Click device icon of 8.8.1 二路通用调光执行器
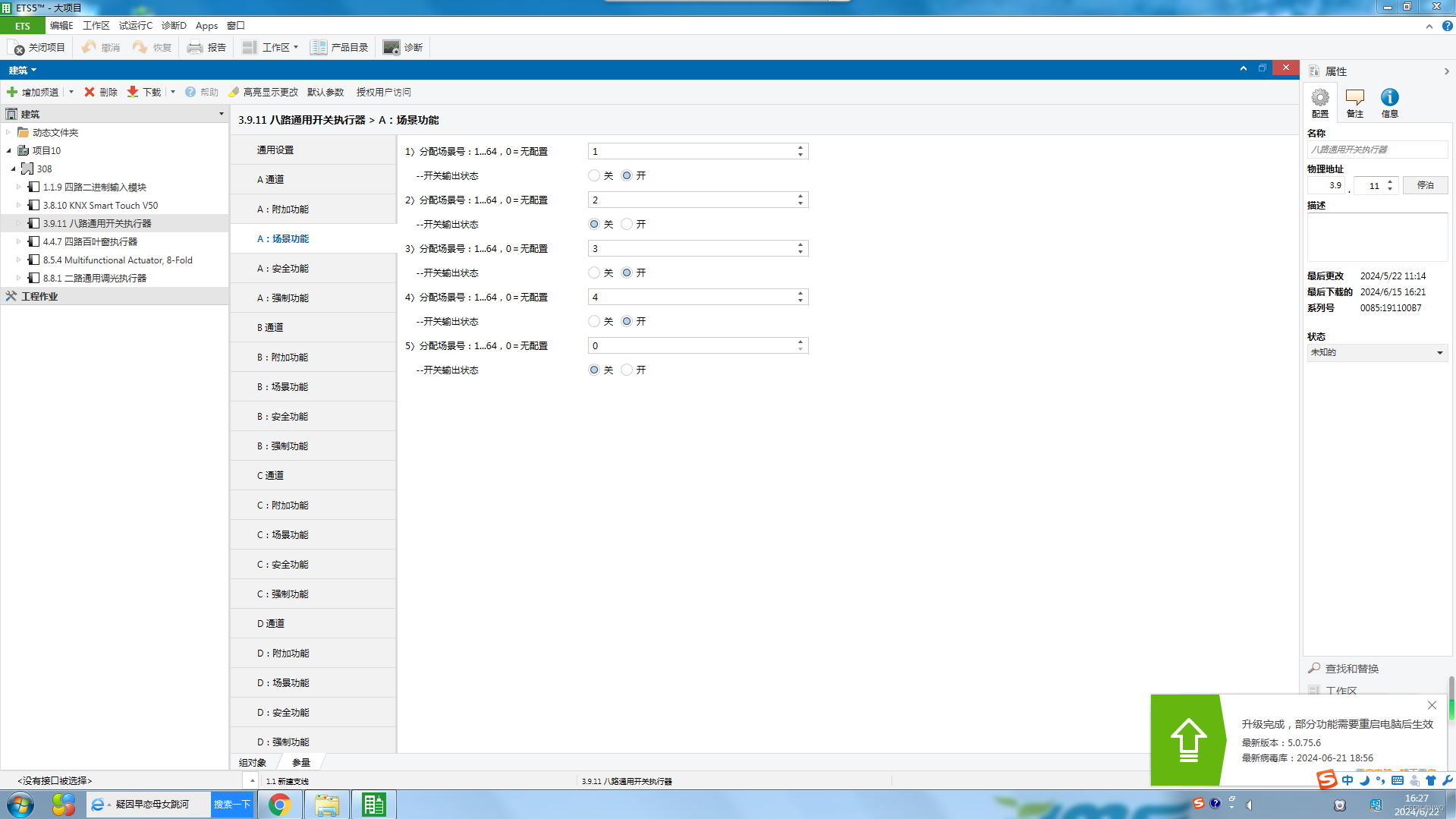This screenshot has width=1456, height=819. tap(33, 278)
